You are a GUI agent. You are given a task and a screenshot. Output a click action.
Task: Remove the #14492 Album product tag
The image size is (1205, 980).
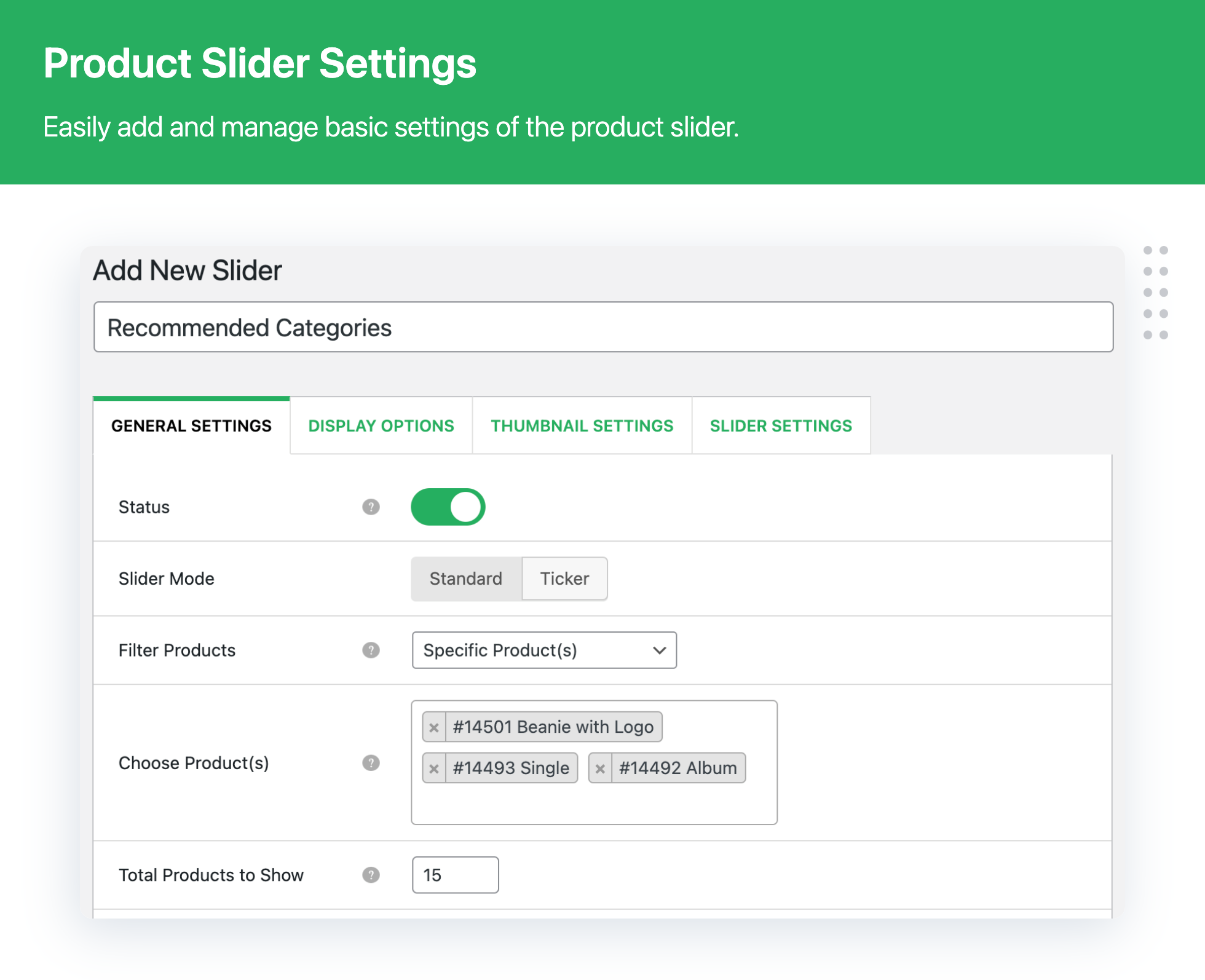tap(600, 769)
